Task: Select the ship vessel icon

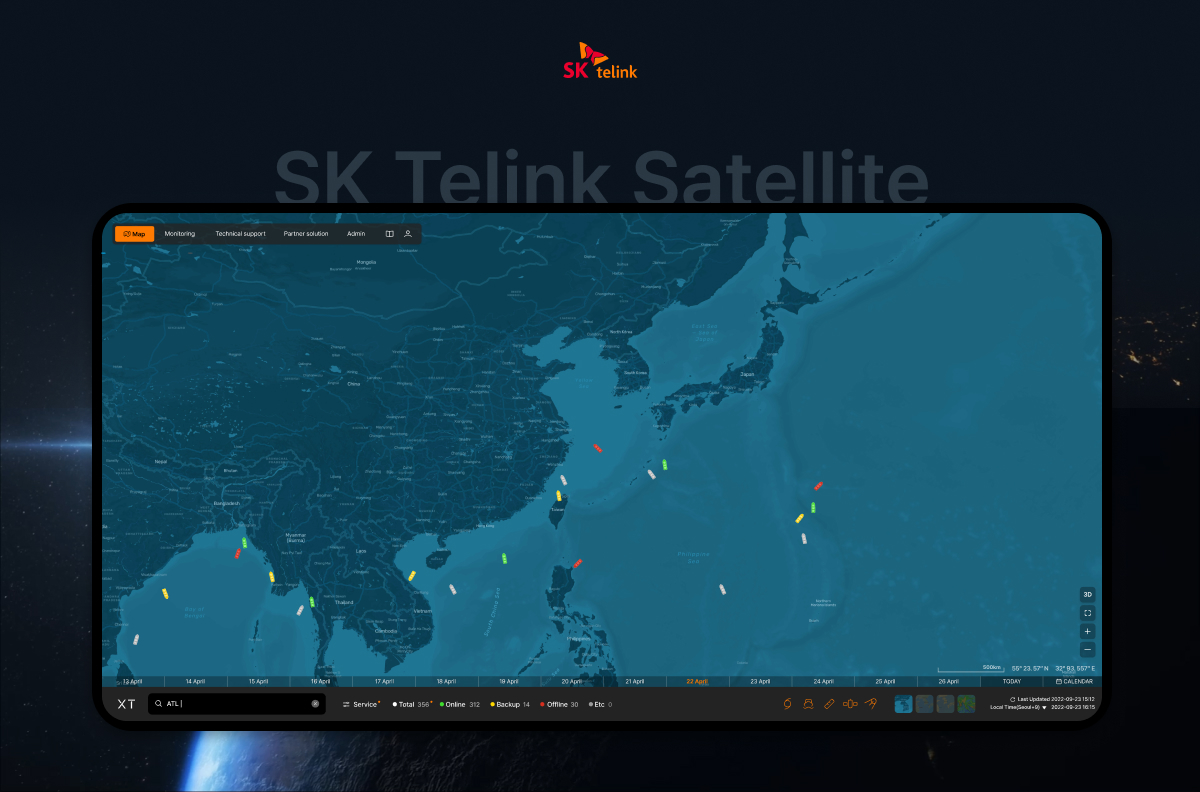Action: click(808, 704)
